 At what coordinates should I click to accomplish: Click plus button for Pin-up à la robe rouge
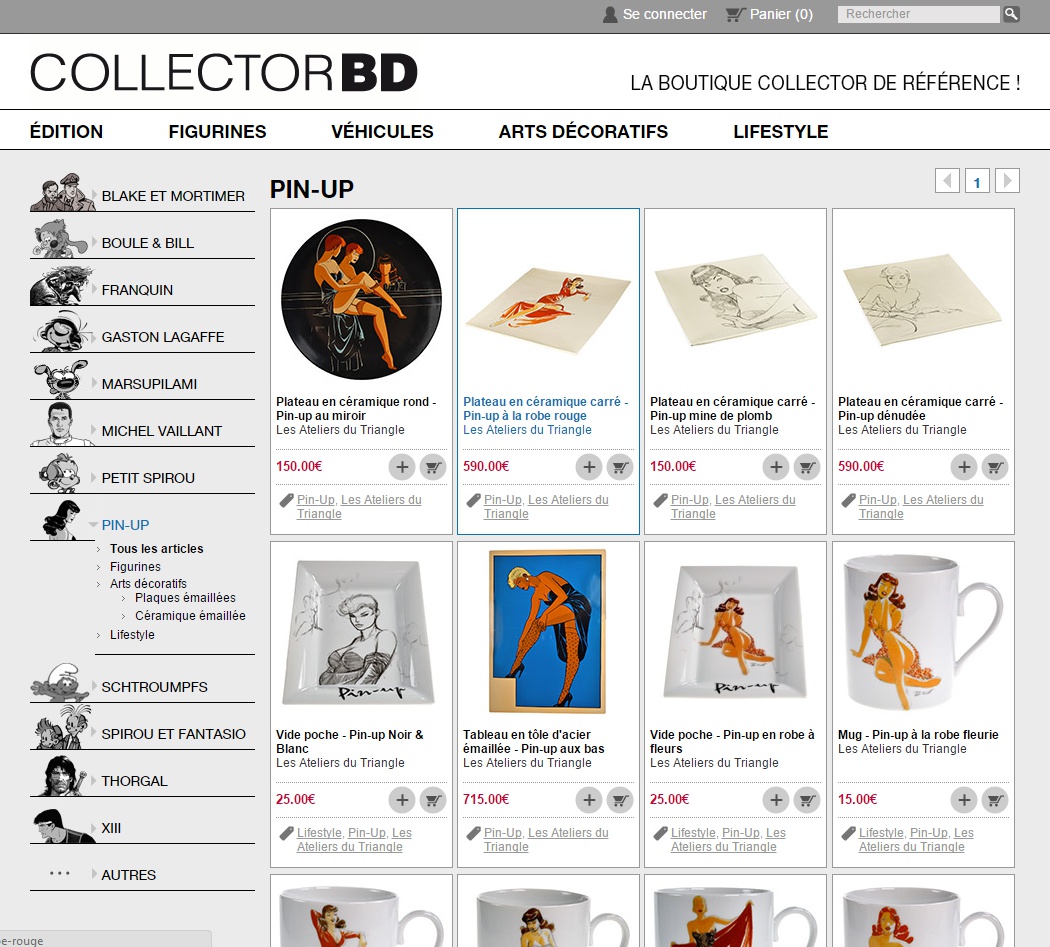(x=589, y=467)
